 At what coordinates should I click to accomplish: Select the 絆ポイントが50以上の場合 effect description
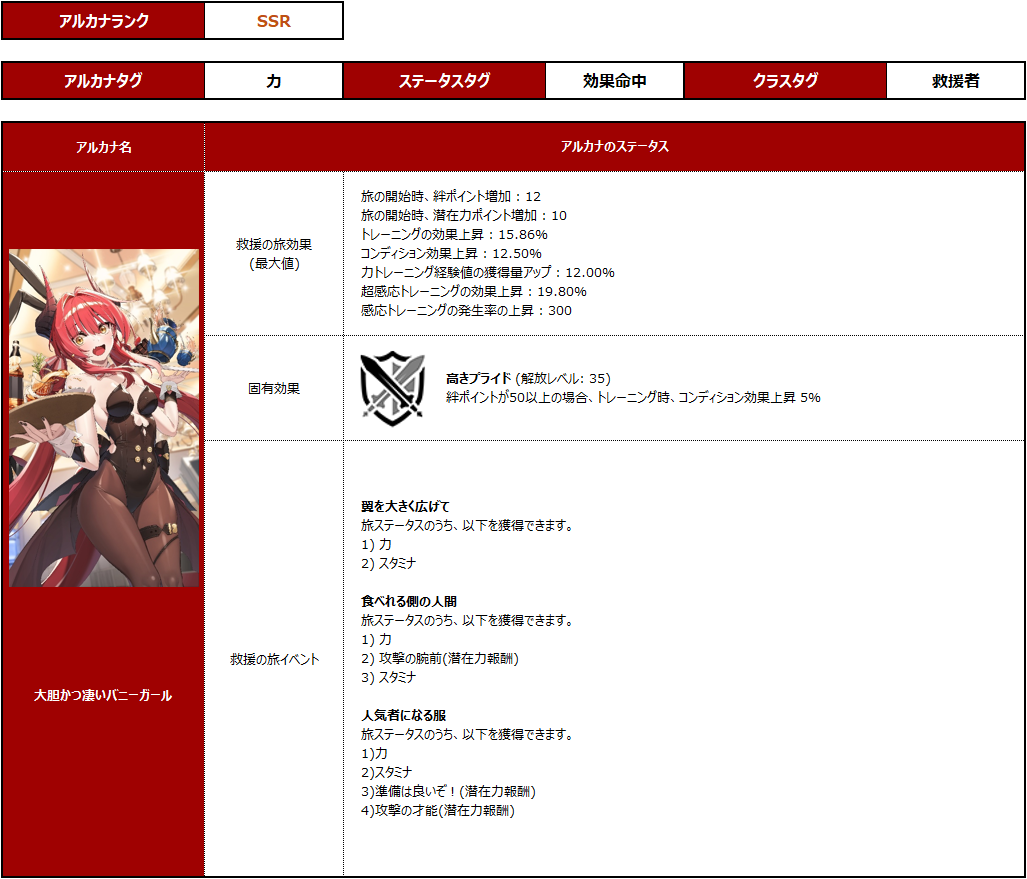tap(633, 397)
